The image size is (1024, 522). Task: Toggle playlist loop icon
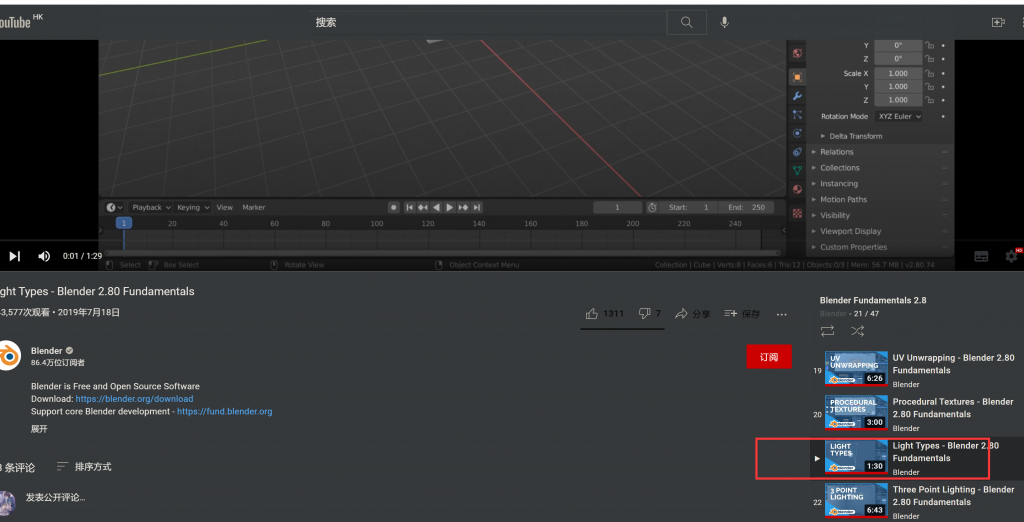(x=827, y=331)
